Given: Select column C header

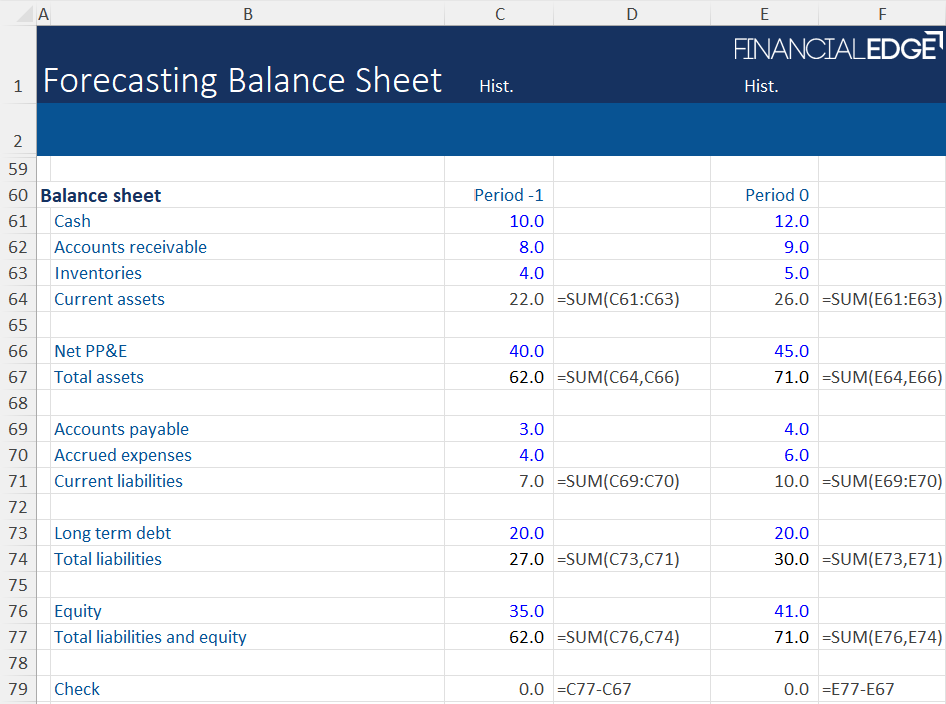Looking at the screenshot, I should tap(499, 14).
